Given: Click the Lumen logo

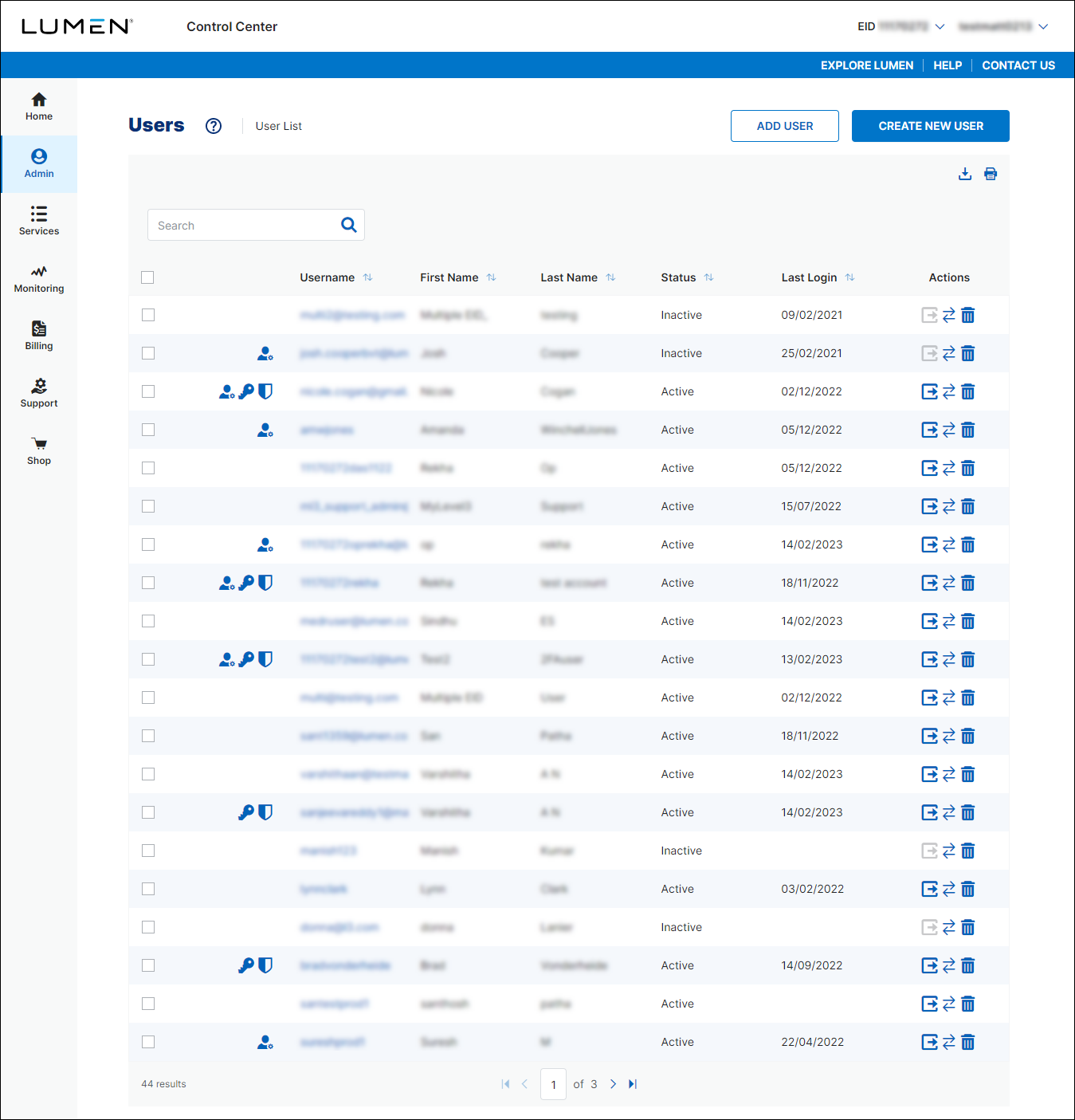Looking at the screenshot, I should tap(77, 26).
